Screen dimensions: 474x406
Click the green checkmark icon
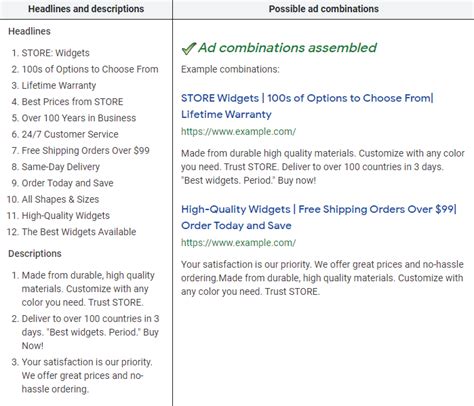(x=188, y=49)
